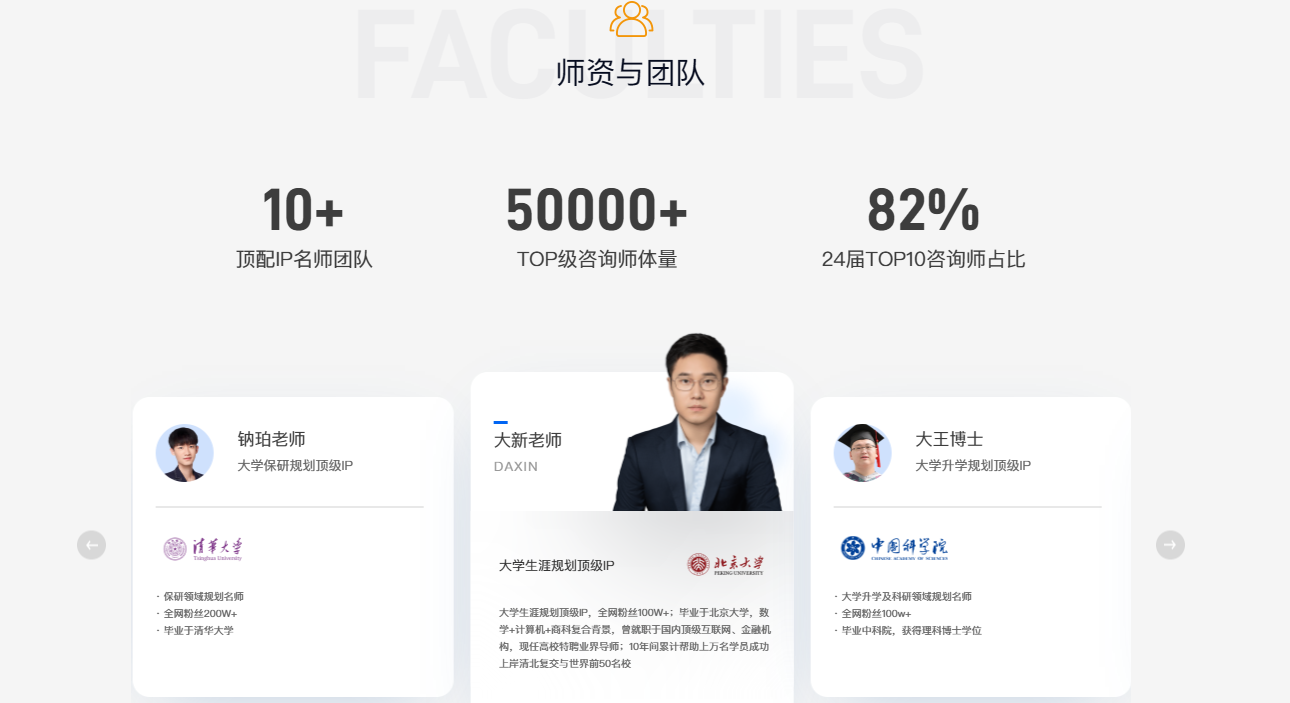Click the 大学升学规划顶级IP subtitle
Screen dimensions: 1290x703
coord(973,466)
